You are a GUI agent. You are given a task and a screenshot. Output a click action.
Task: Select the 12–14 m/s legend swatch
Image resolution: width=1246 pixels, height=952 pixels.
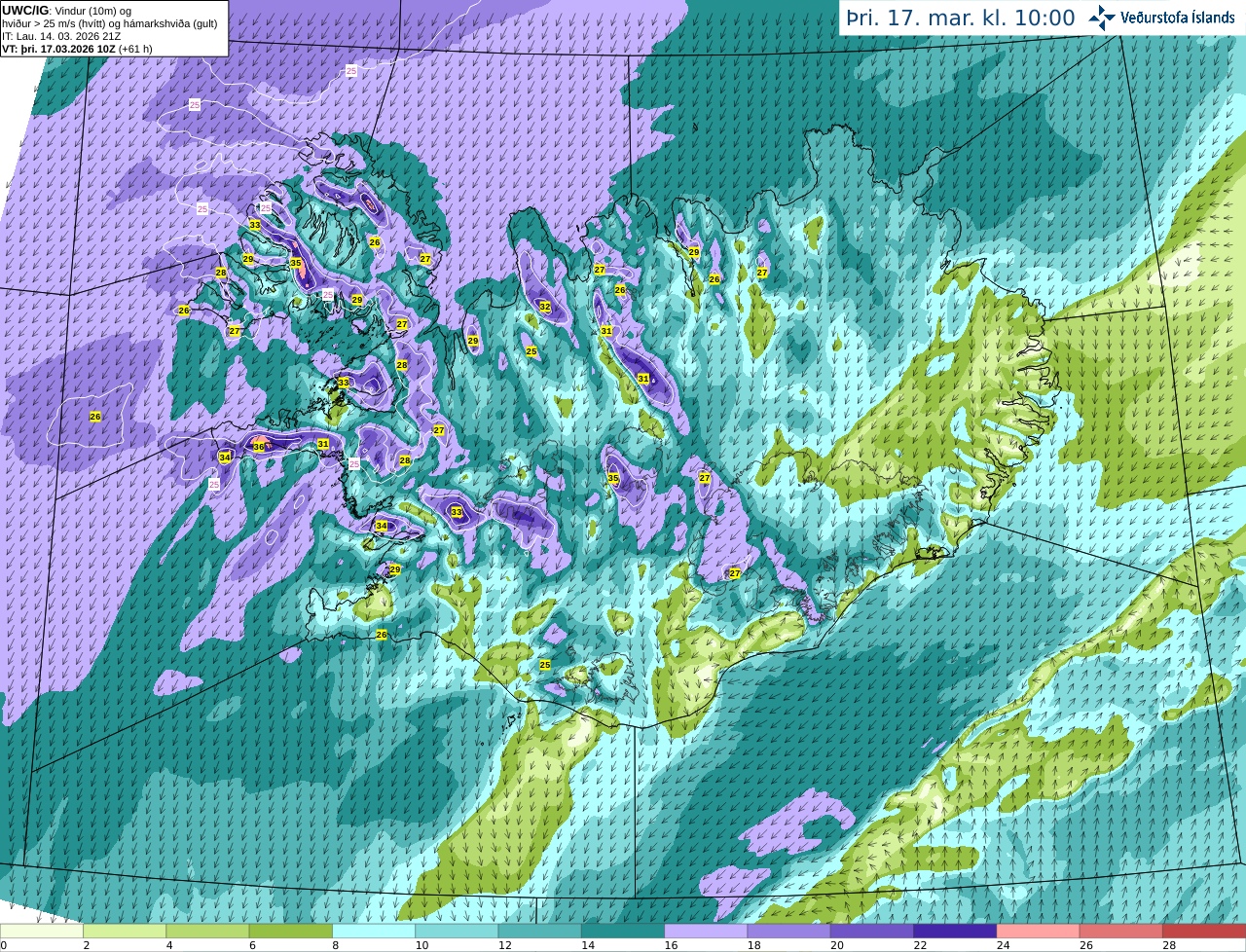click(540, 931)
